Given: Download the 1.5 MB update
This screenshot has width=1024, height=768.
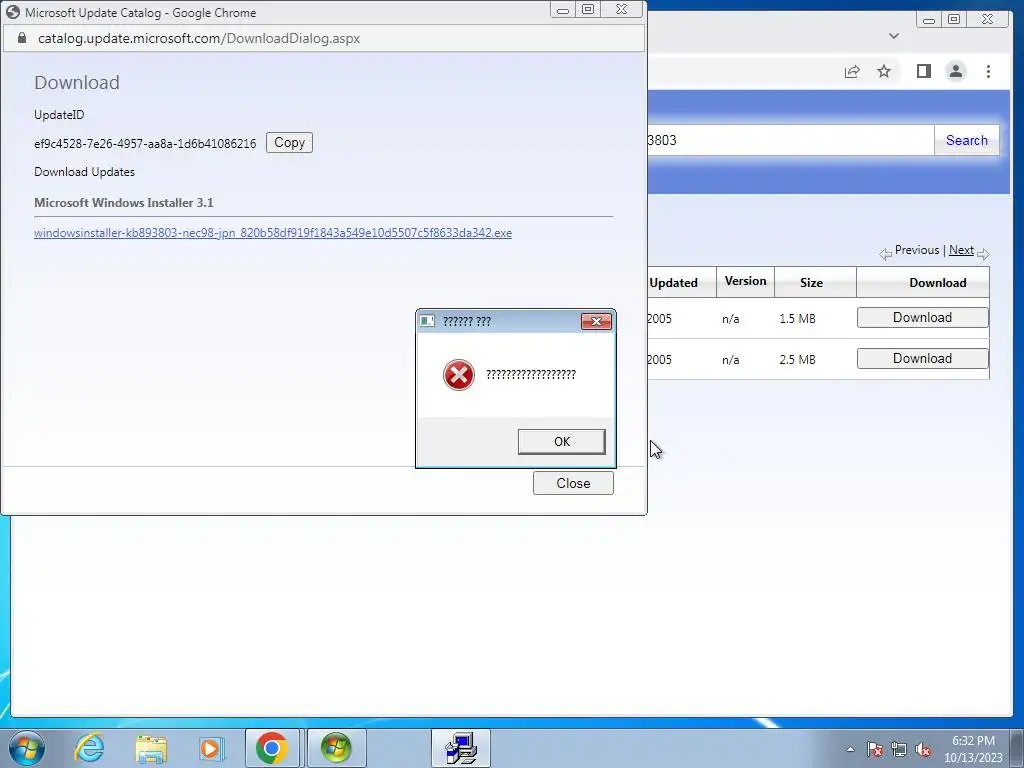Looking at the screenshot, I should (x=922, y=317).
